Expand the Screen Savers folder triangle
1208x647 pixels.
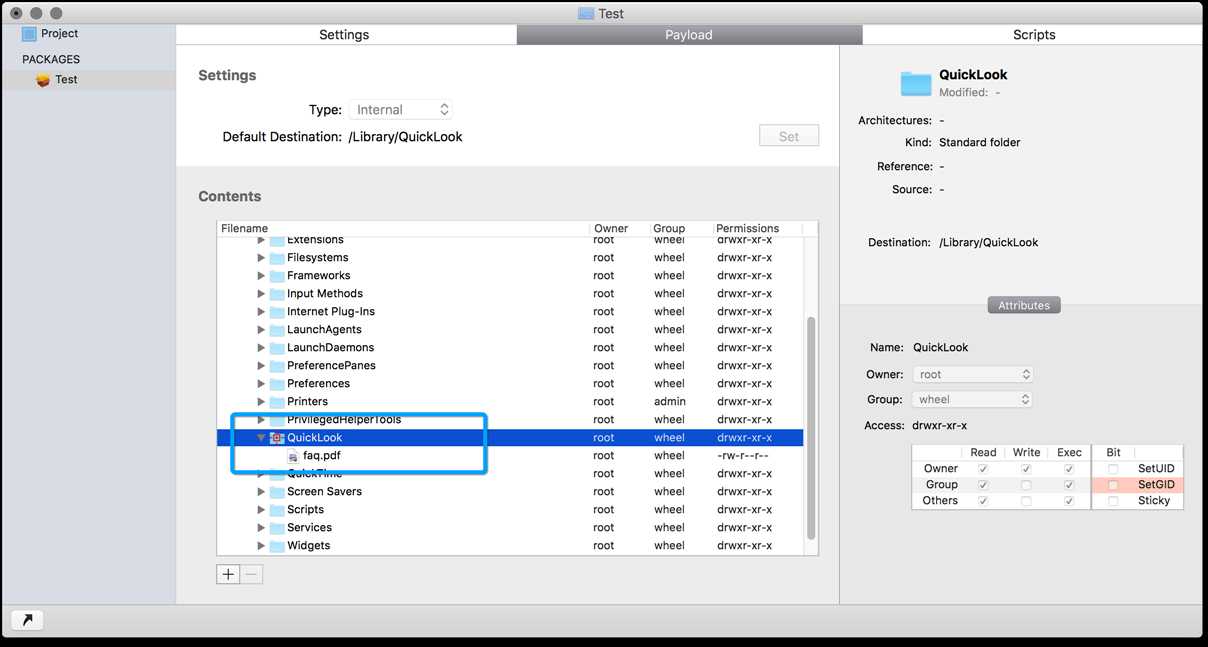tap(261, 492)
